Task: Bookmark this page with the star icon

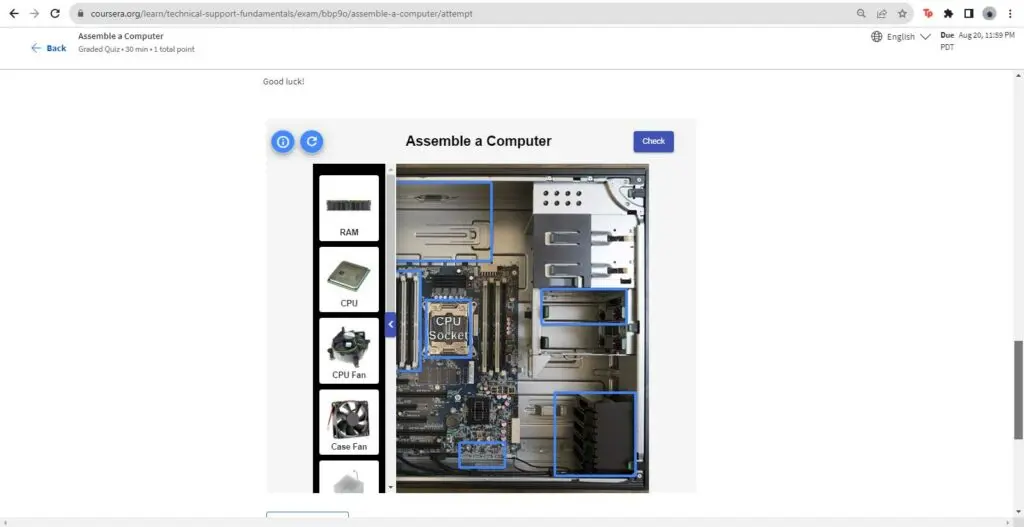Action: click(902, 13)
